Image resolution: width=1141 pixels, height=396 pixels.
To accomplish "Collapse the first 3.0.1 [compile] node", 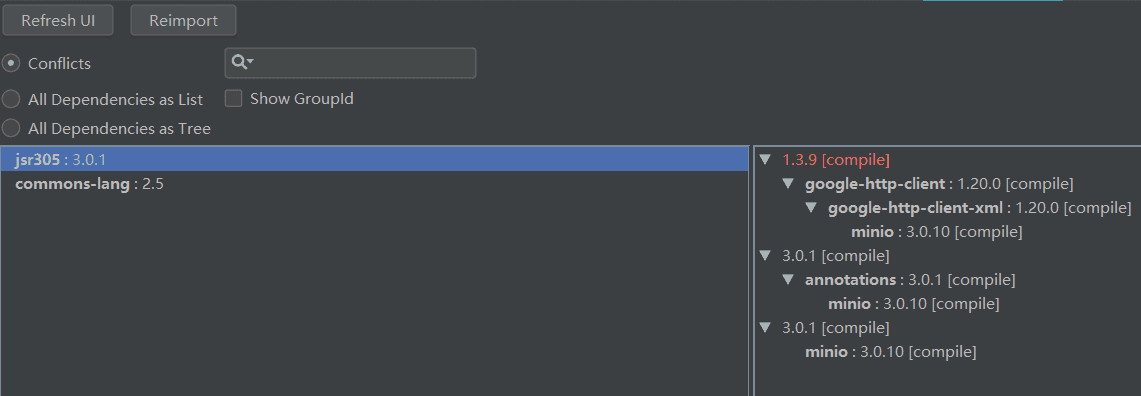I will click(x=765, y=256).
